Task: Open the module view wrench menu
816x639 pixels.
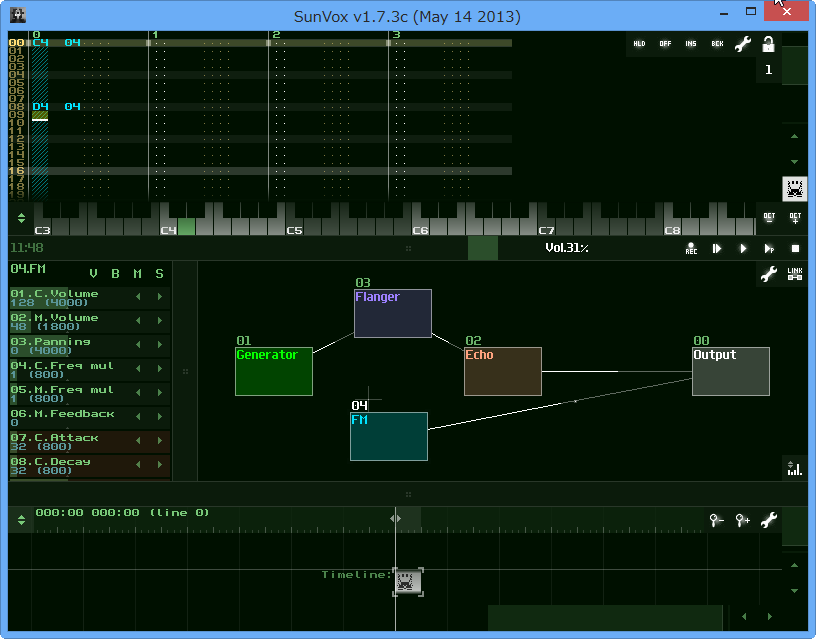Action: [769, 274]
